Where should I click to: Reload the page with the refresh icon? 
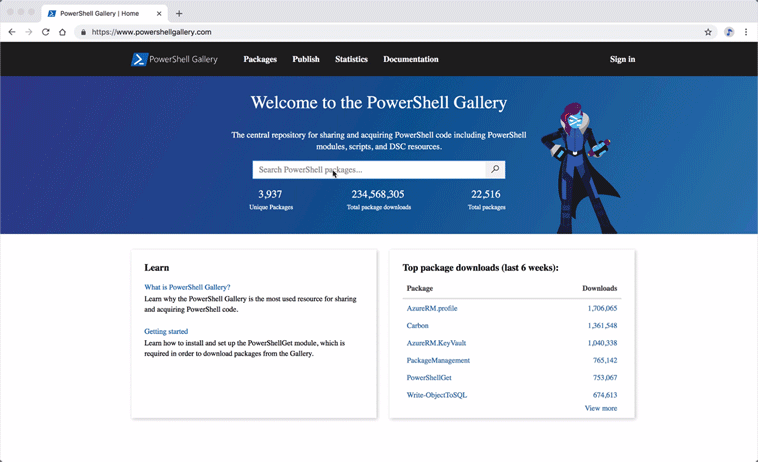tap(45, 32)
